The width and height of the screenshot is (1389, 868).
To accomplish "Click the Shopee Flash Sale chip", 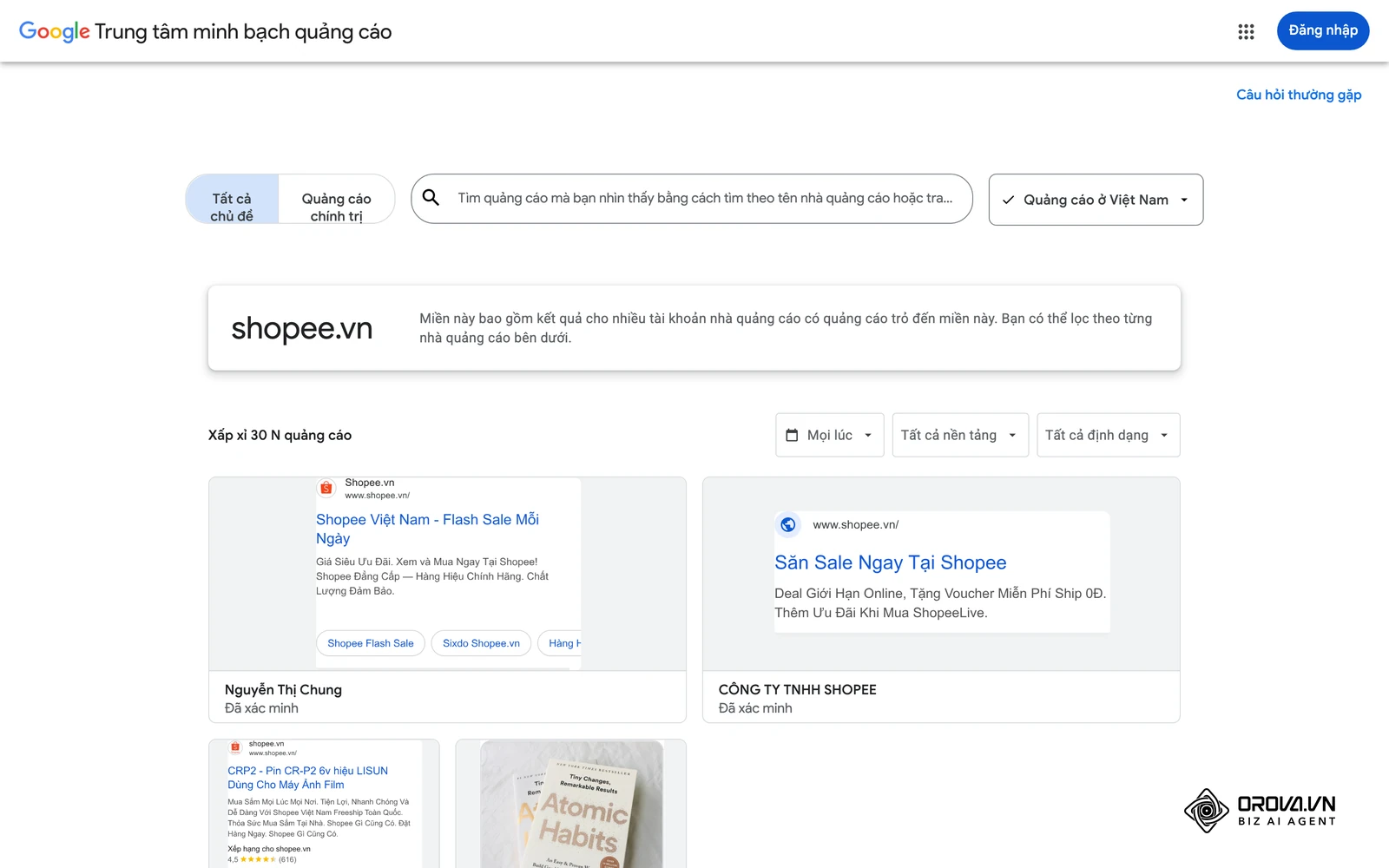I will pyautogui.click(x=371, y=643).
